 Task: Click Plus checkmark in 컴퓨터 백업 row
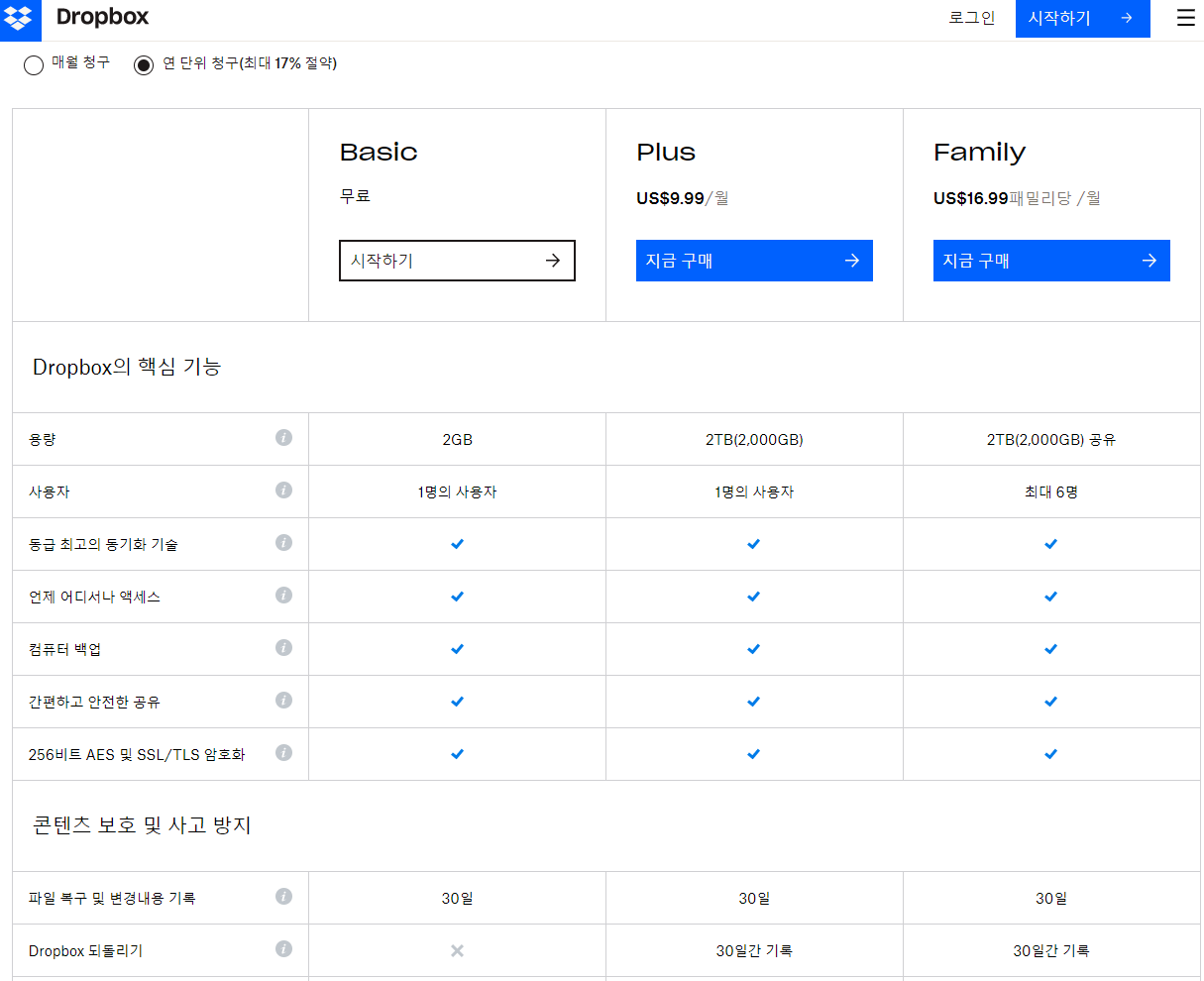tap(754, 649)
